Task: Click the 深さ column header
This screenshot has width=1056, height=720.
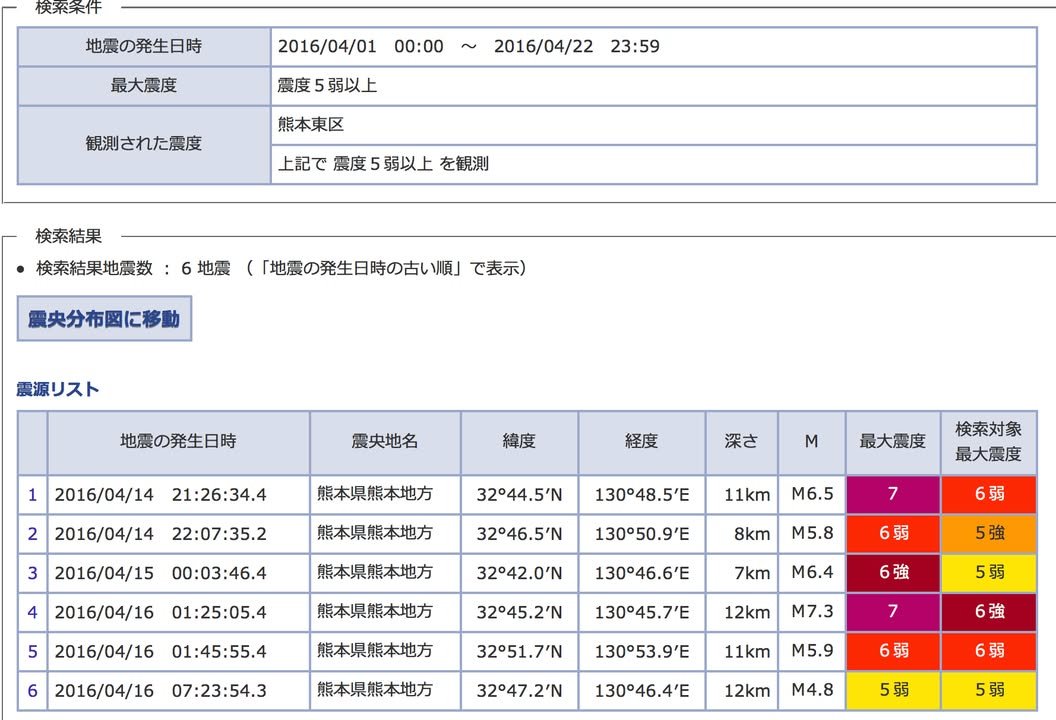Action: [741, 441]
